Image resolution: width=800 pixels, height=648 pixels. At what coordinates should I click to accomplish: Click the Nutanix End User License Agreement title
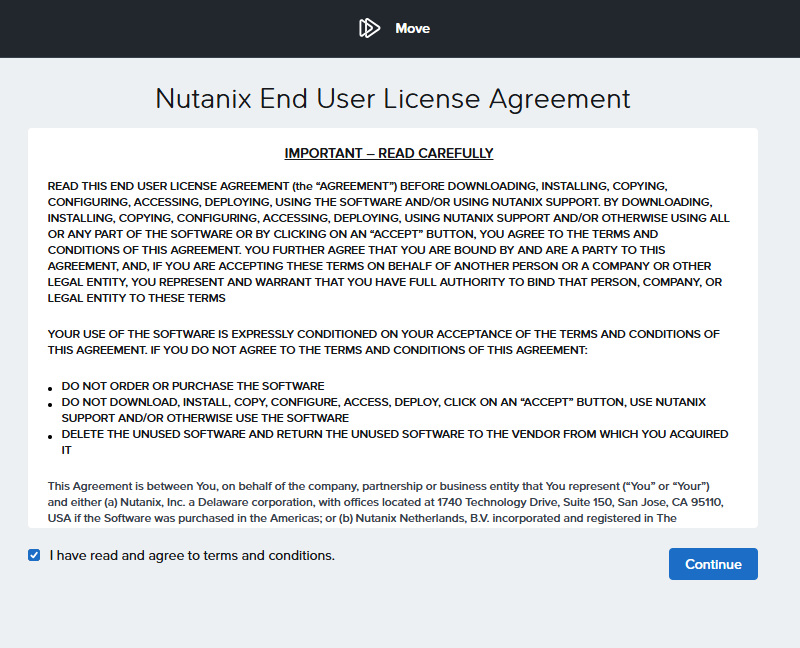coord(393,99)
